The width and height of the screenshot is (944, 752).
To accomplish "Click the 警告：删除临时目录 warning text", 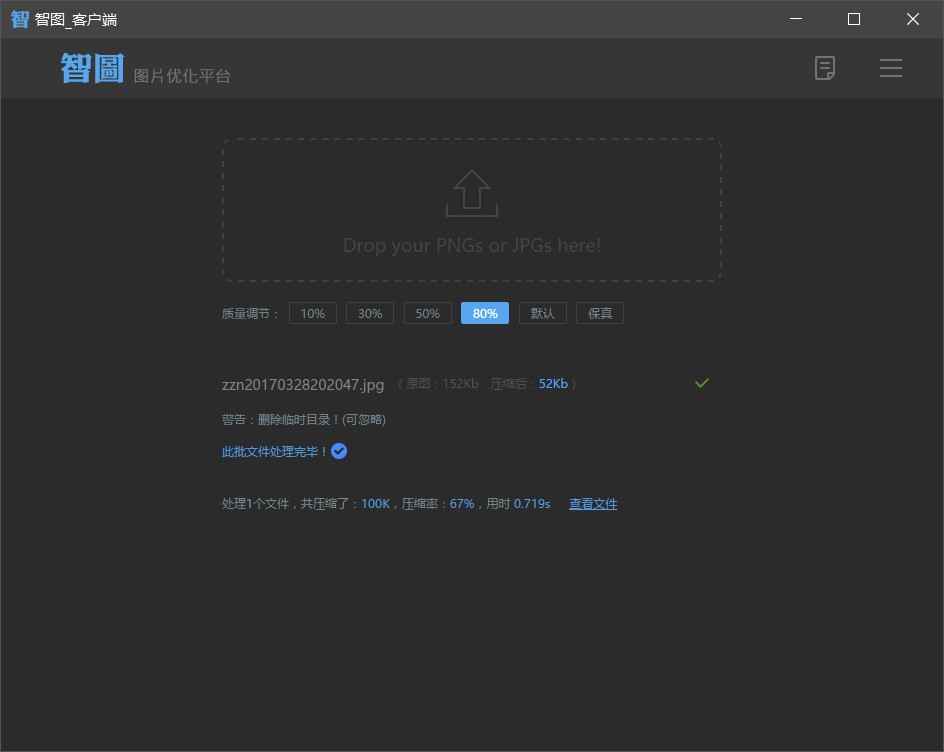I will click(303, 419).
